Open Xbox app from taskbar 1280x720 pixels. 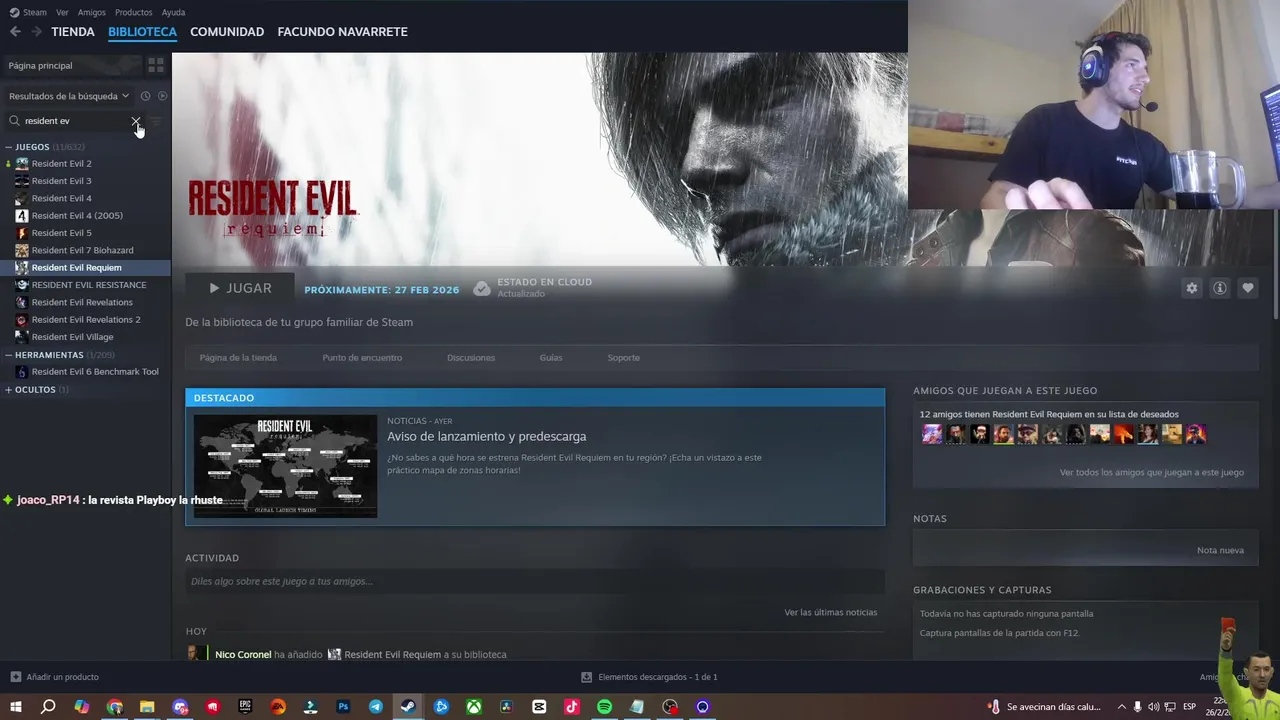tap(474, 707)
